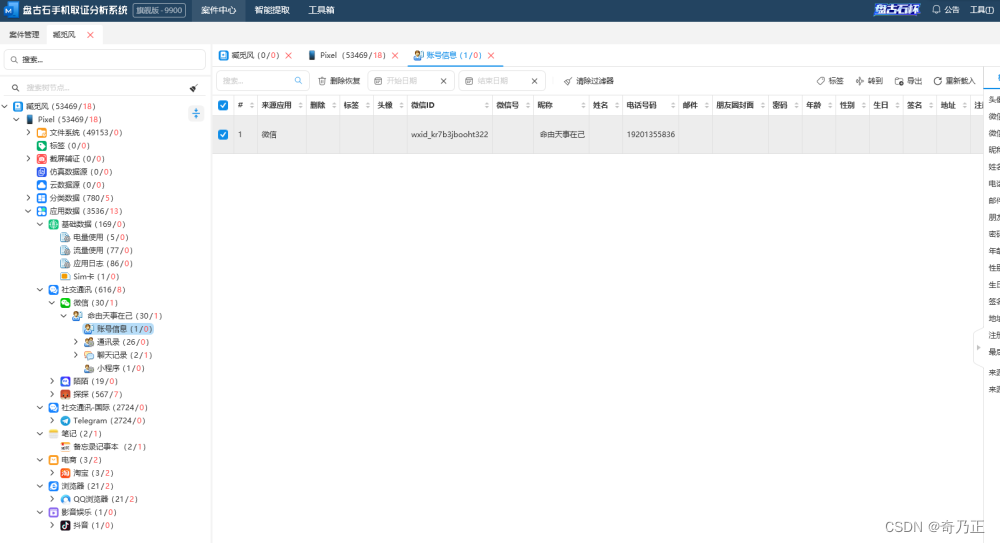The image size is (1000, 543).
Task: Click the 电量使用 icon in tree
Action: [64, 237]
